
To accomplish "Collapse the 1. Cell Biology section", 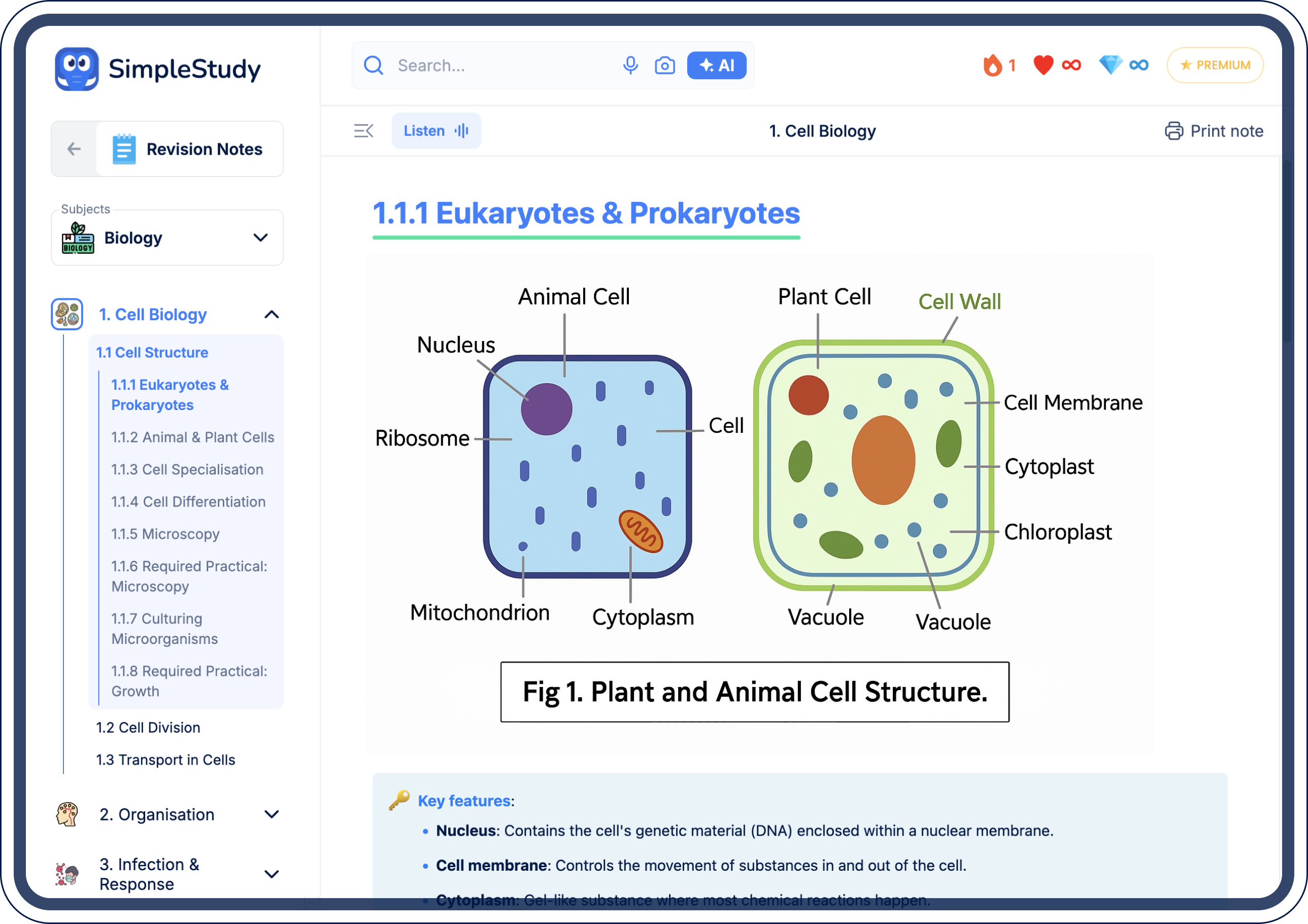I will pos(271,315).
